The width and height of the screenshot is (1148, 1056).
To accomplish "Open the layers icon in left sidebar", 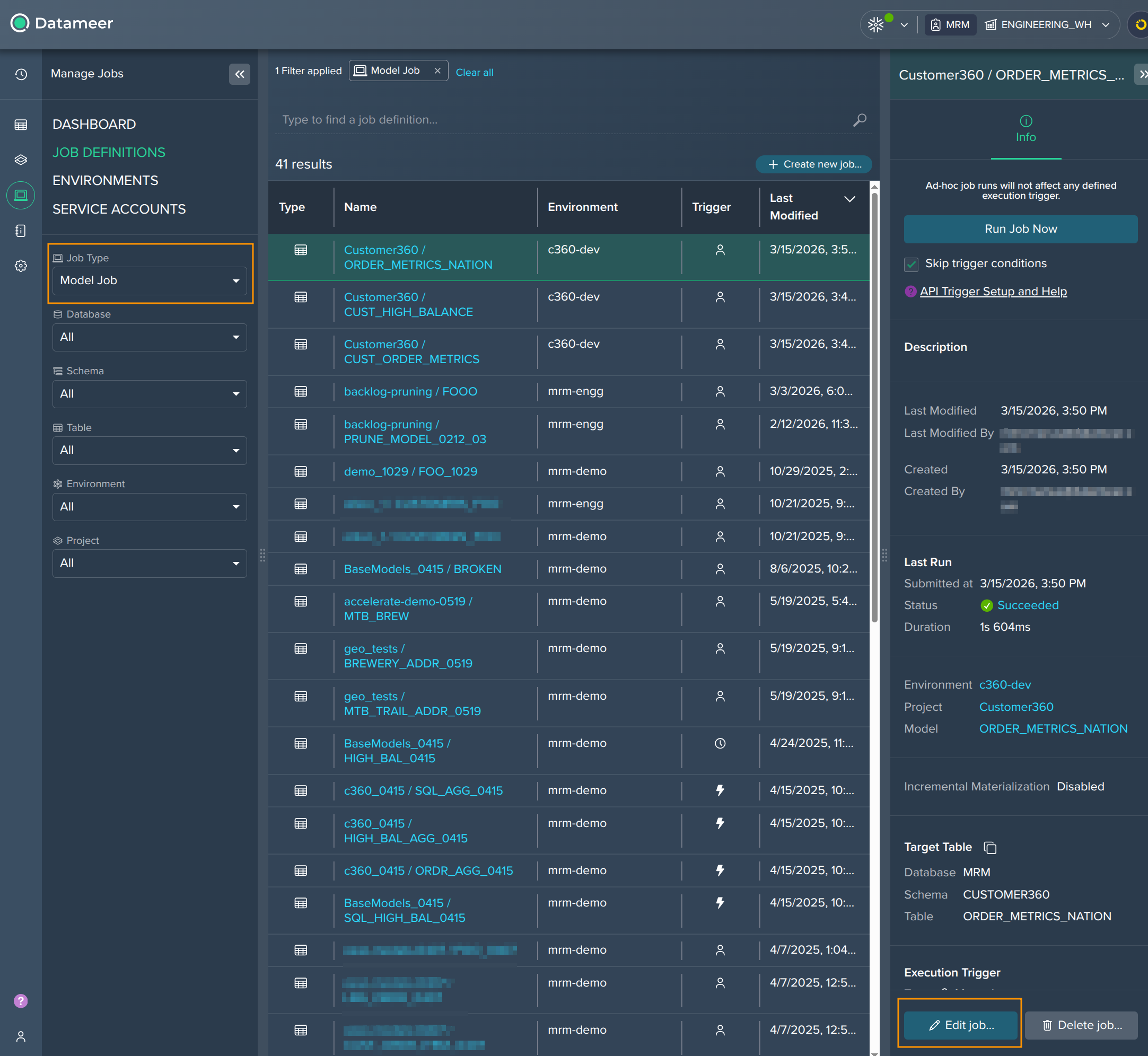I will click(x=21, y=160).
